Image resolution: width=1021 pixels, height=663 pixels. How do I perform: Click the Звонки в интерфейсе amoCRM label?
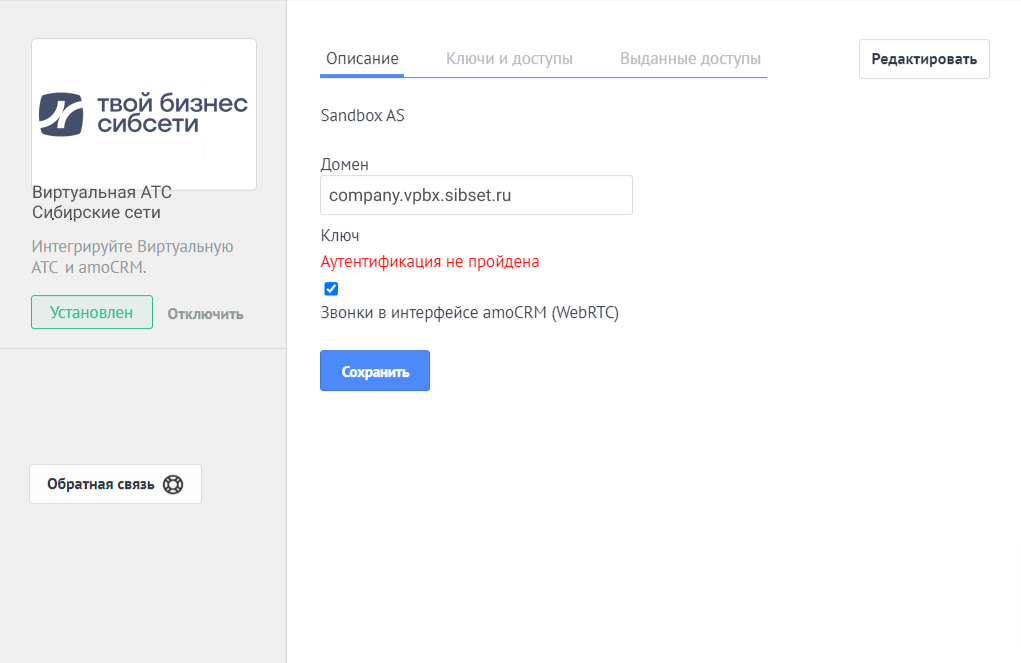(x=469, y=313)
